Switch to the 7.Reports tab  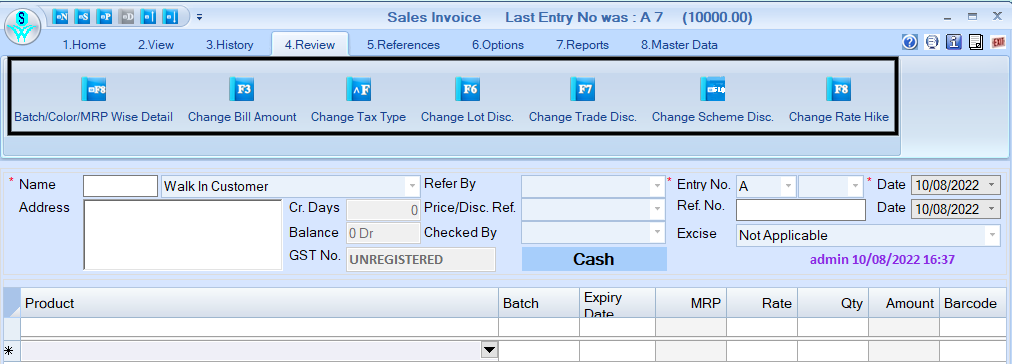click(x=583, y=45)
